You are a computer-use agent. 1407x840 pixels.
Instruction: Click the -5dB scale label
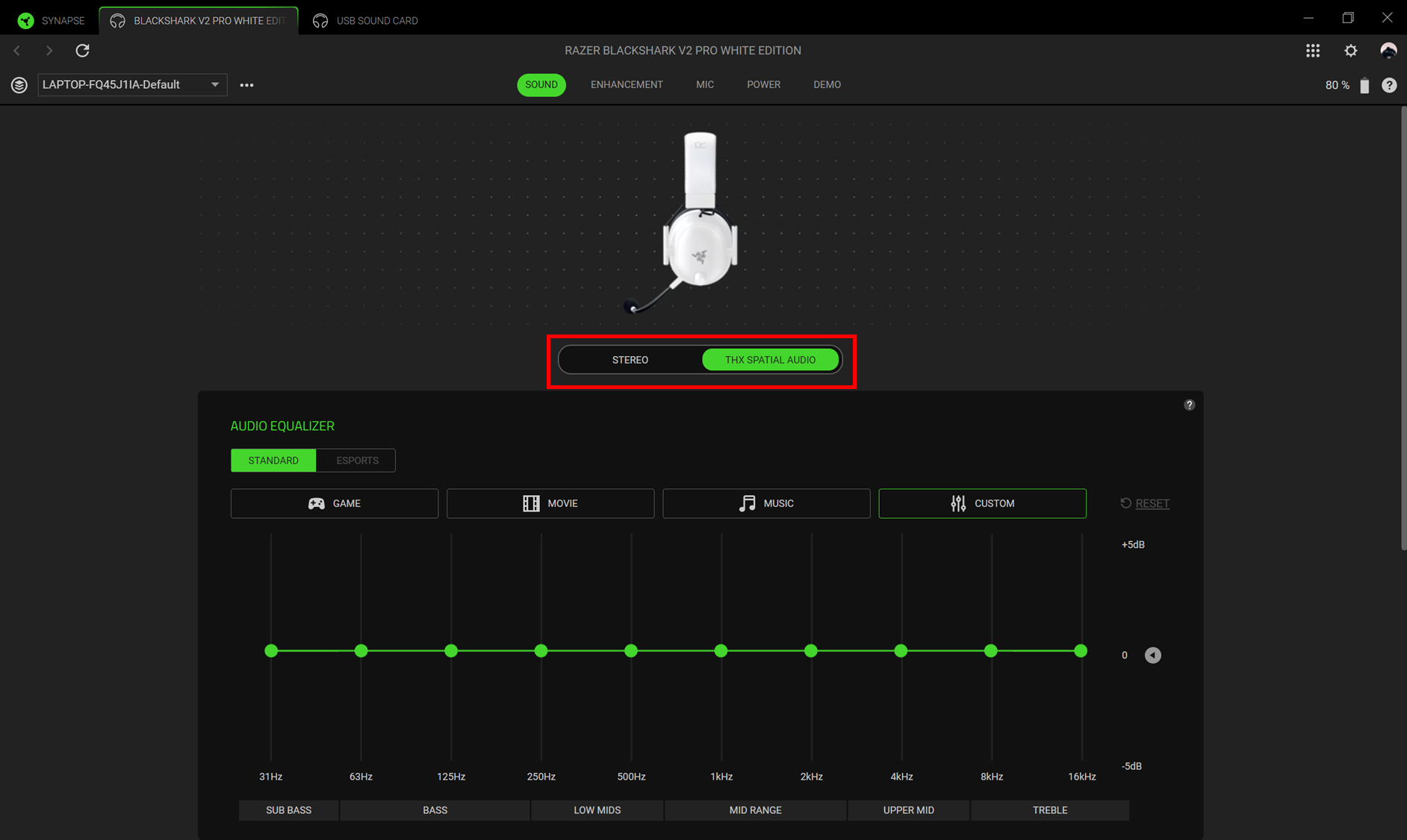pos(1131,766)
